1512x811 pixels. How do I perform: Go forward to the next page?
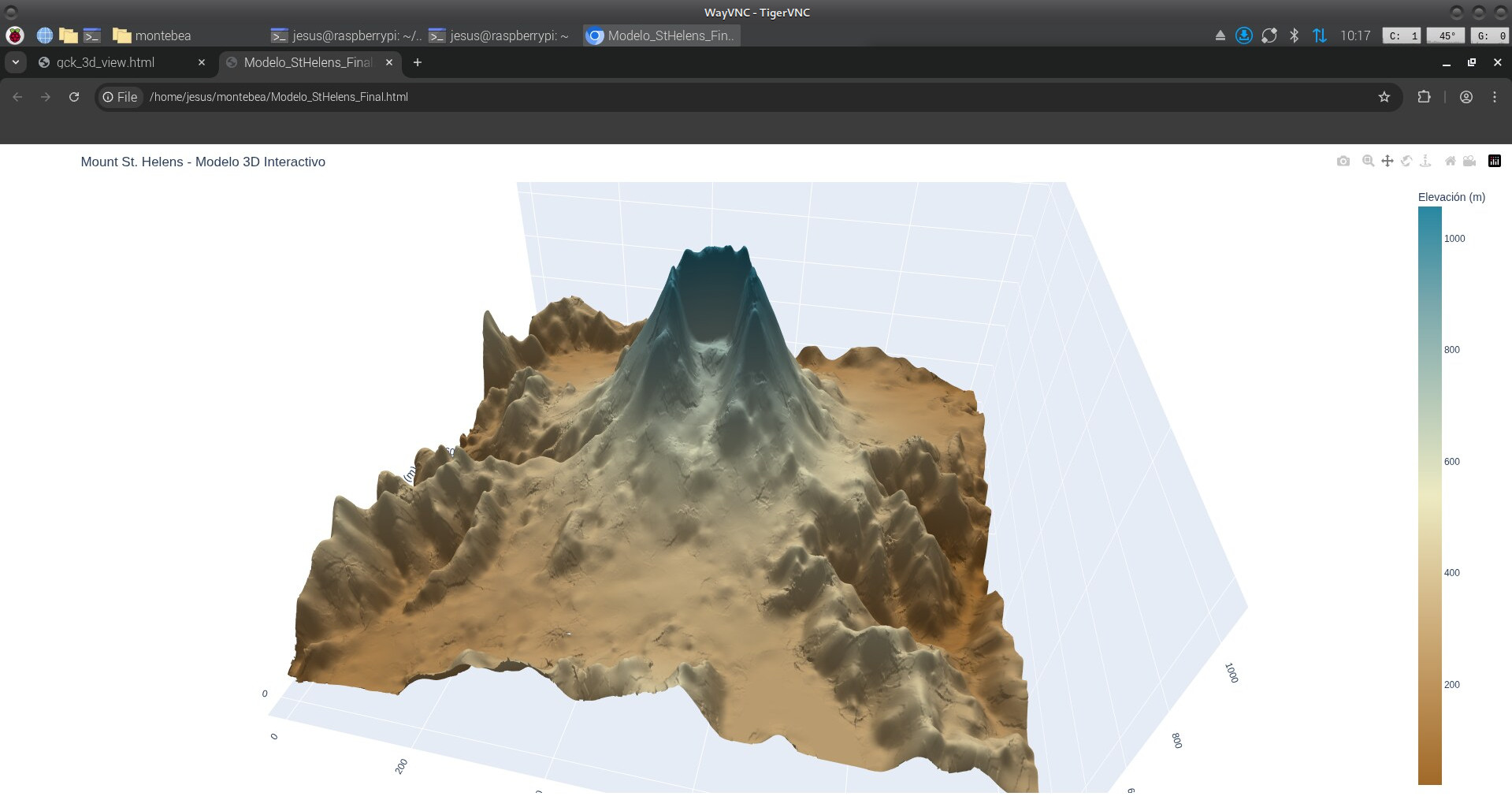click(x=46, y=97)
